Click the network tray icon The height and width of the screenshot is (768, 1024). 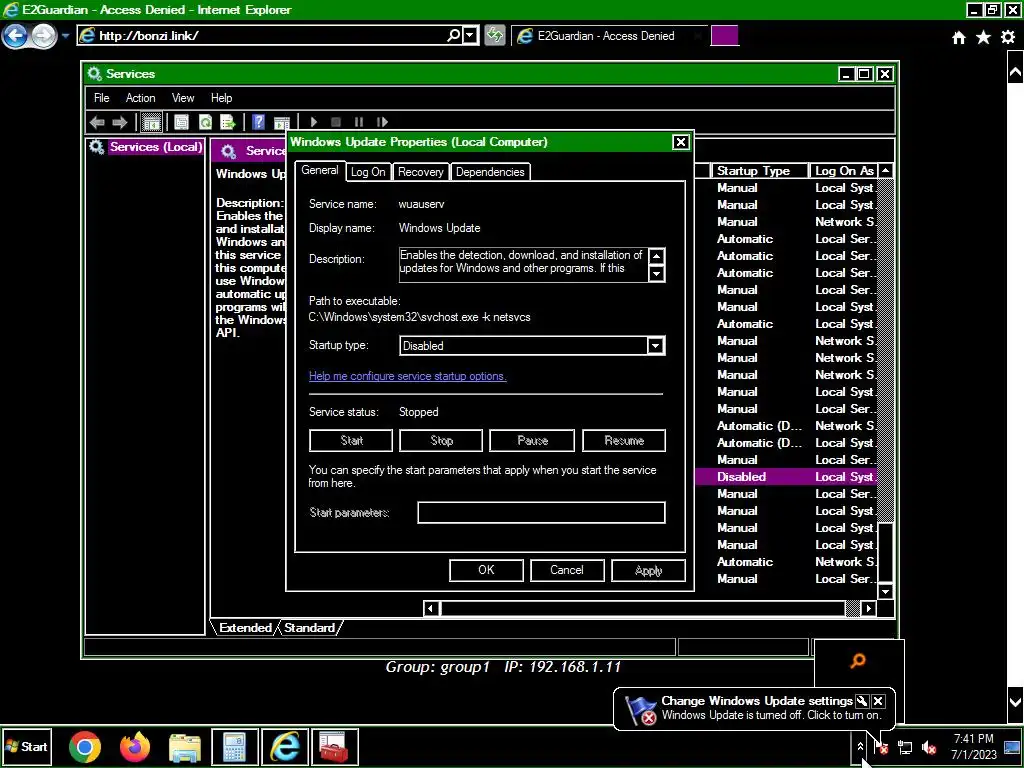coord(905,747)
